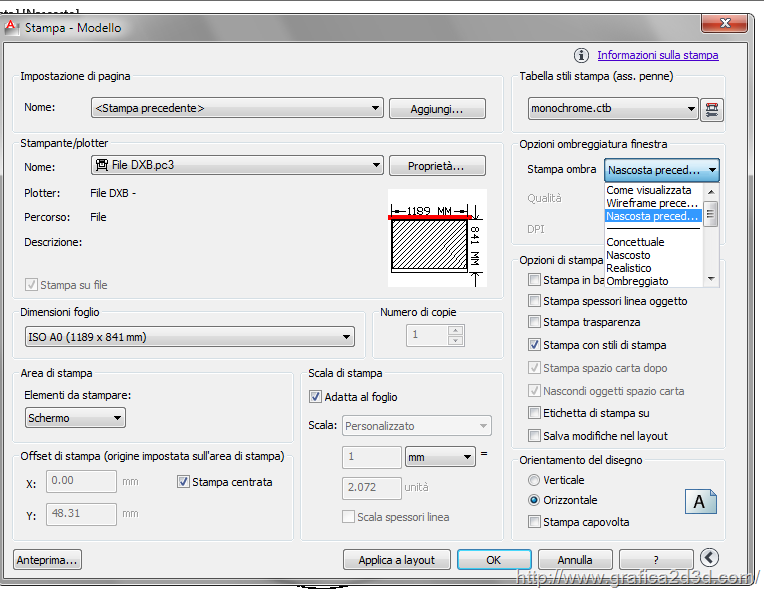
Task: Enable Stampa trasparenza checkbox
Action: tap(535, 323)
